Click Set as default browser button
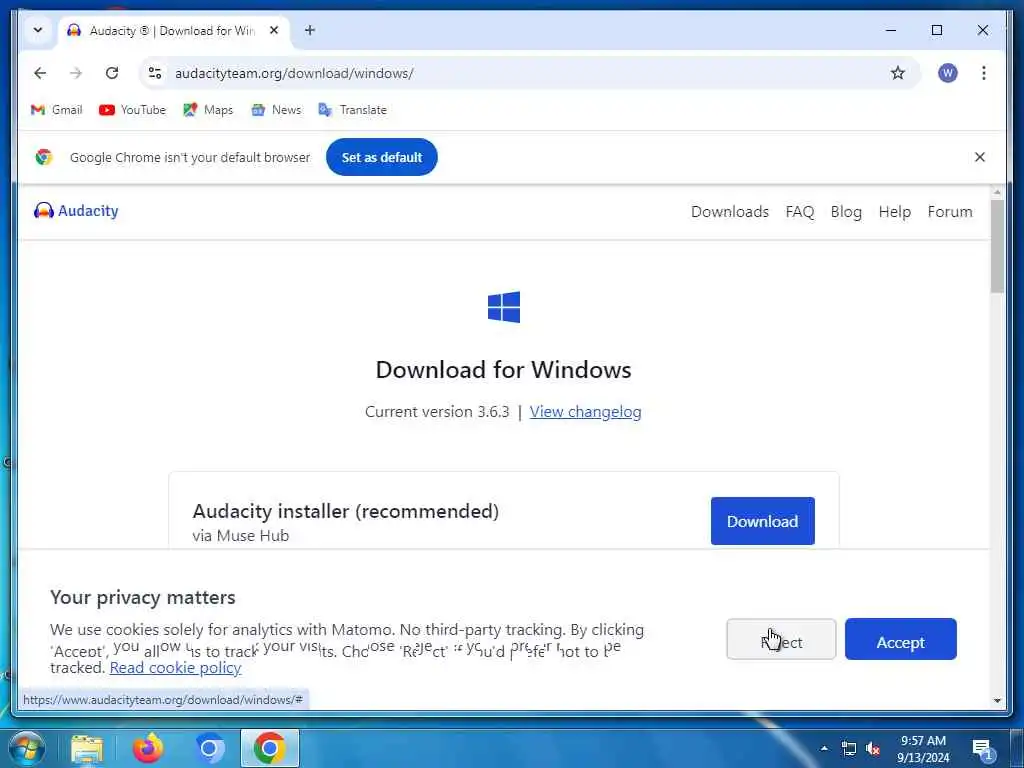Viewport: 1024px width, 768px height. pos(381,157)
